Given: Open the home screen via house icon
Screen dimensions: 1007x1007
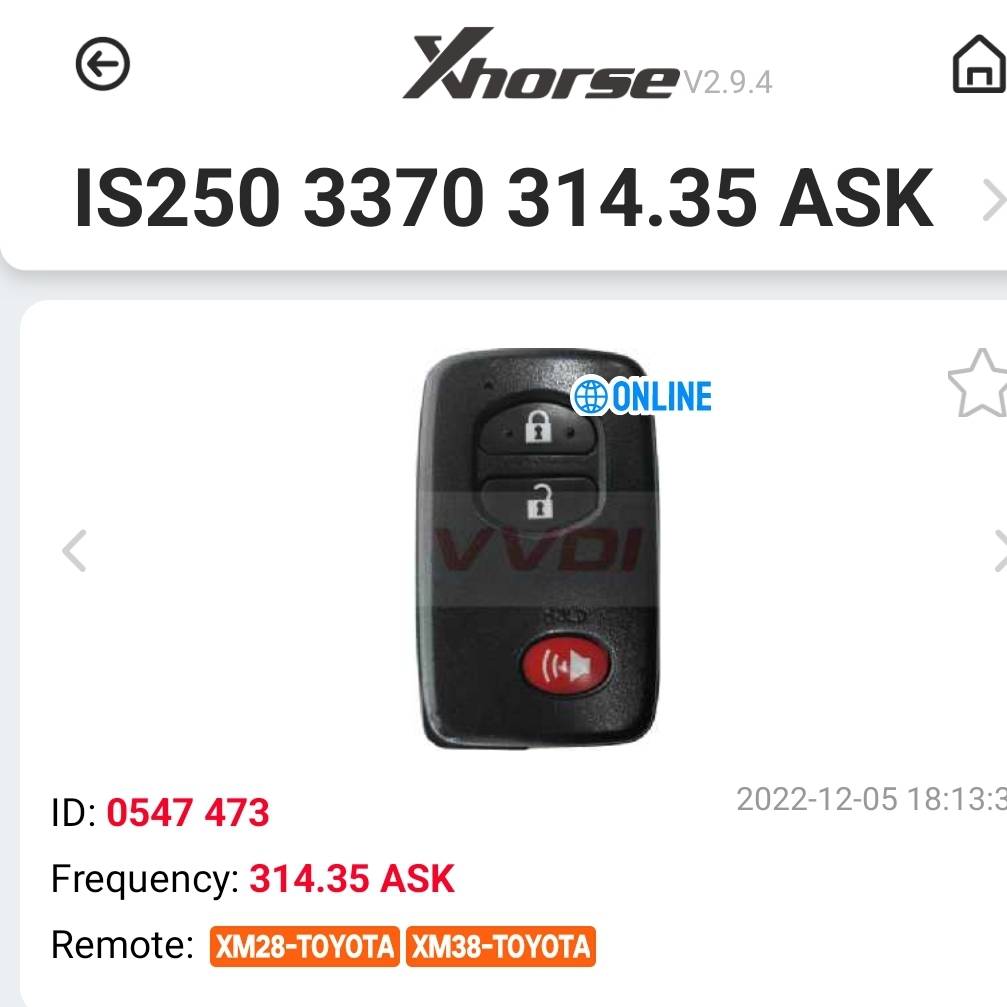Looking at the screenshot, I should (x=979, y=64).
